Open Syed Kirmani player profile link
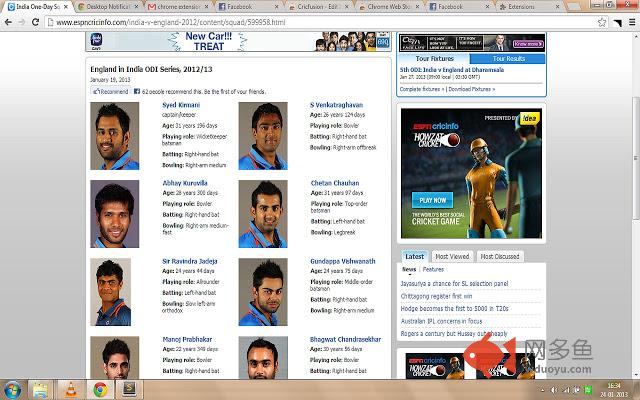The height and width of the screenshot is (400, 640). pyautogui.click(x=181, y=105)
